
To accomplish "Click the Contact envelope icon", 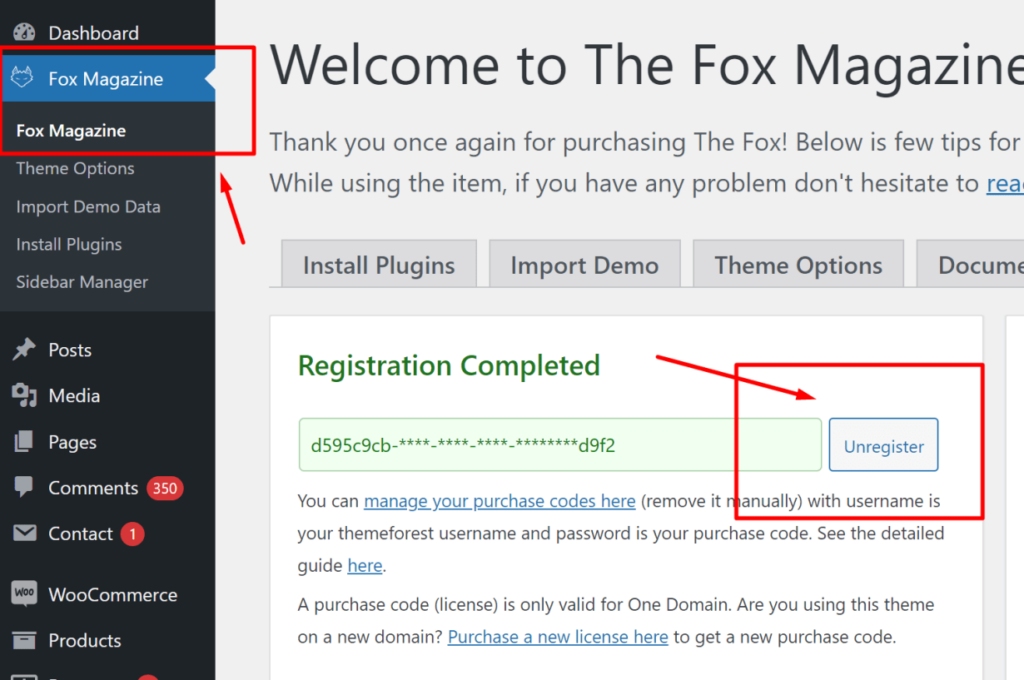I will (x=24, y=533).
